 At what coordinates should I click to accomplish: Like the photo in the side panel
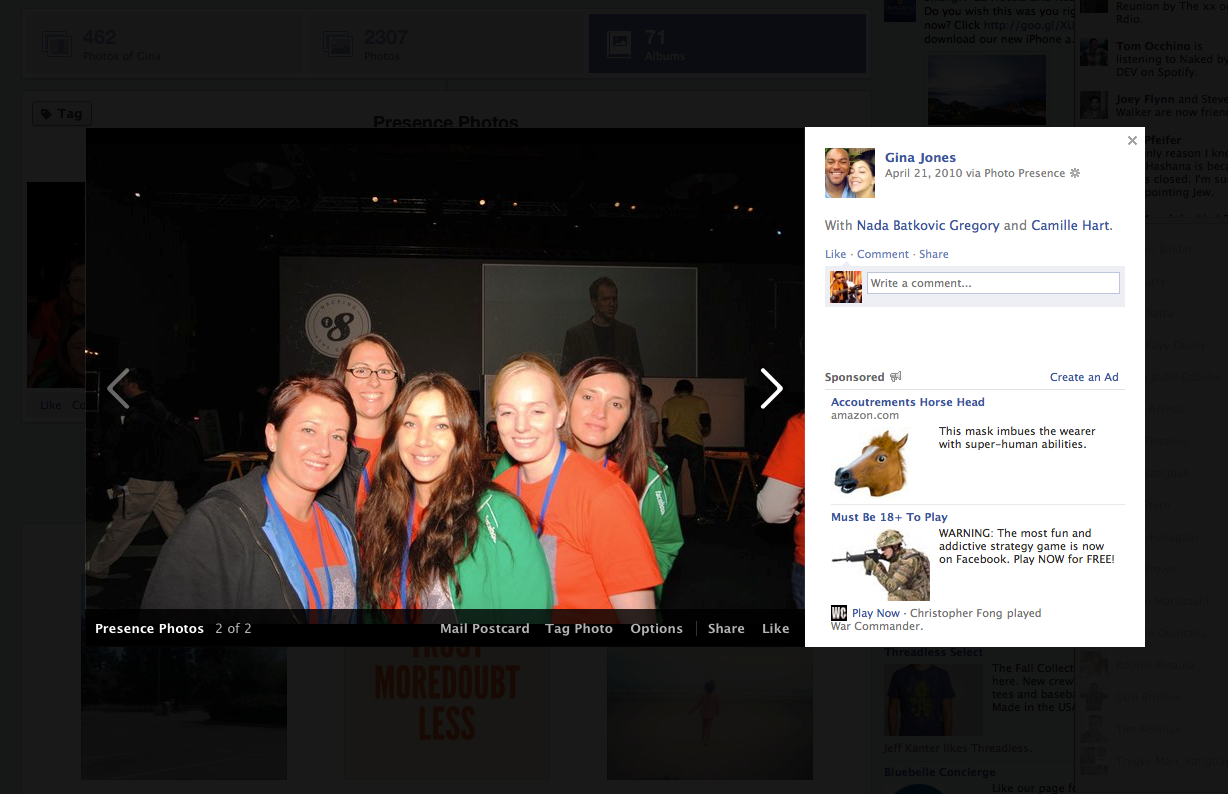[835, 254]
